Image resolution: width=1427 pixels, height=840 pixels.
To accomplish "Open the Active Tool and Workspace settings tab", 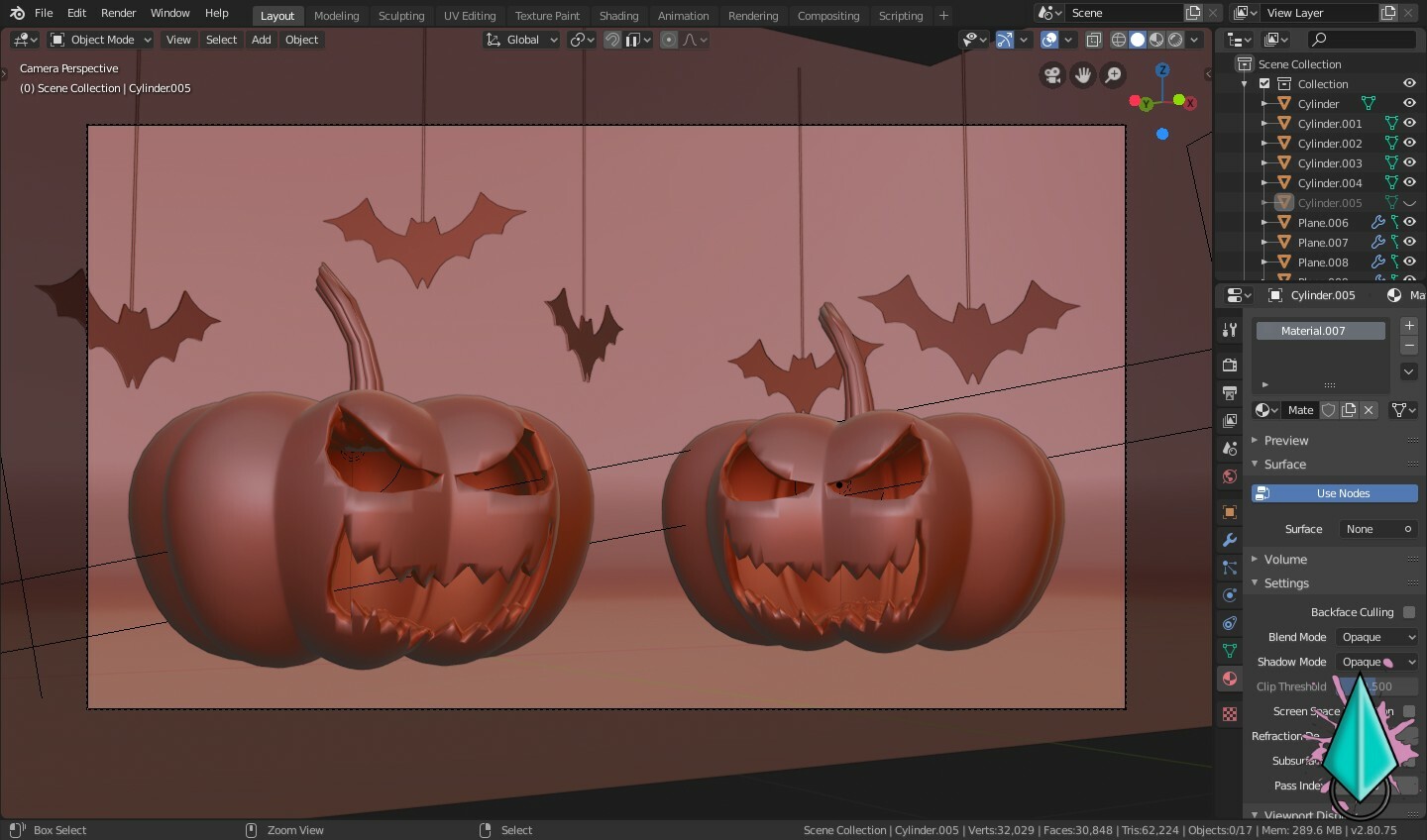I will [1230, 330].
